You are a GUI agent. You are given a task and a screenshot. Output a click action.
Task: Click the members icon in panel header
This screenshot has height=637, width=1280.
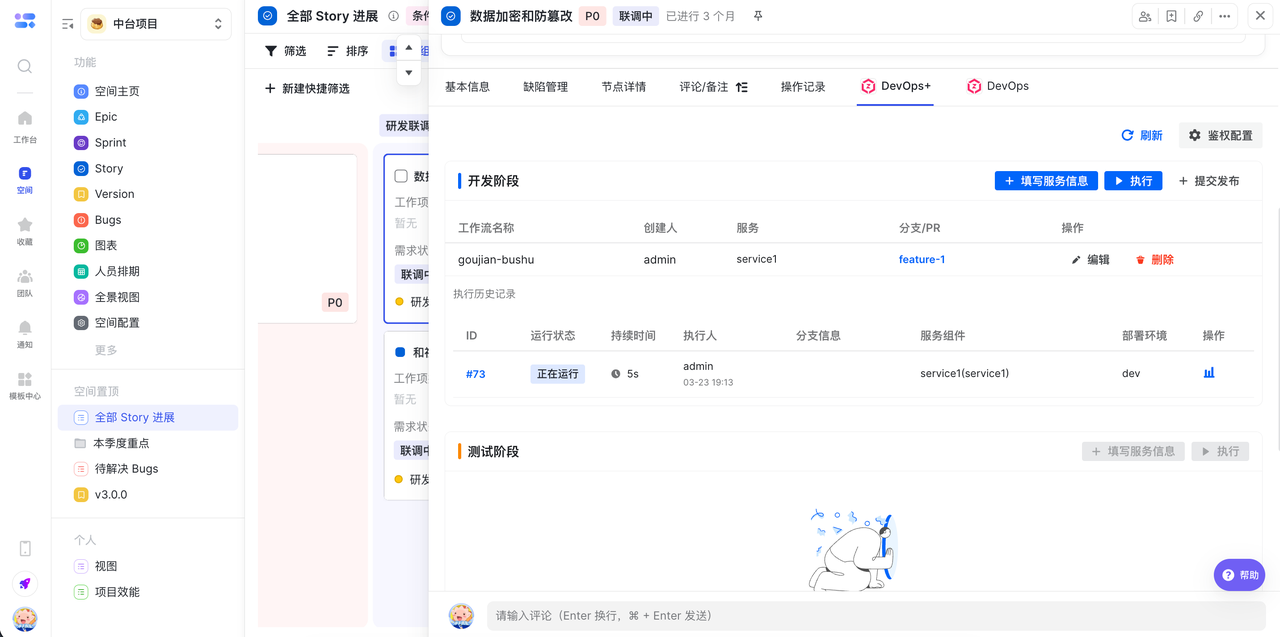[x=1145, y=16]
